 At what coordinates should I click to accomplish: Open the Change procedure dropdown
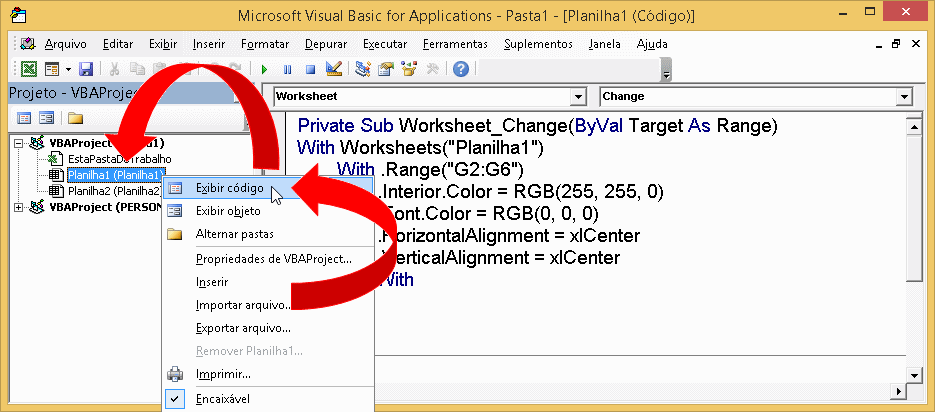tap(905, 97)
